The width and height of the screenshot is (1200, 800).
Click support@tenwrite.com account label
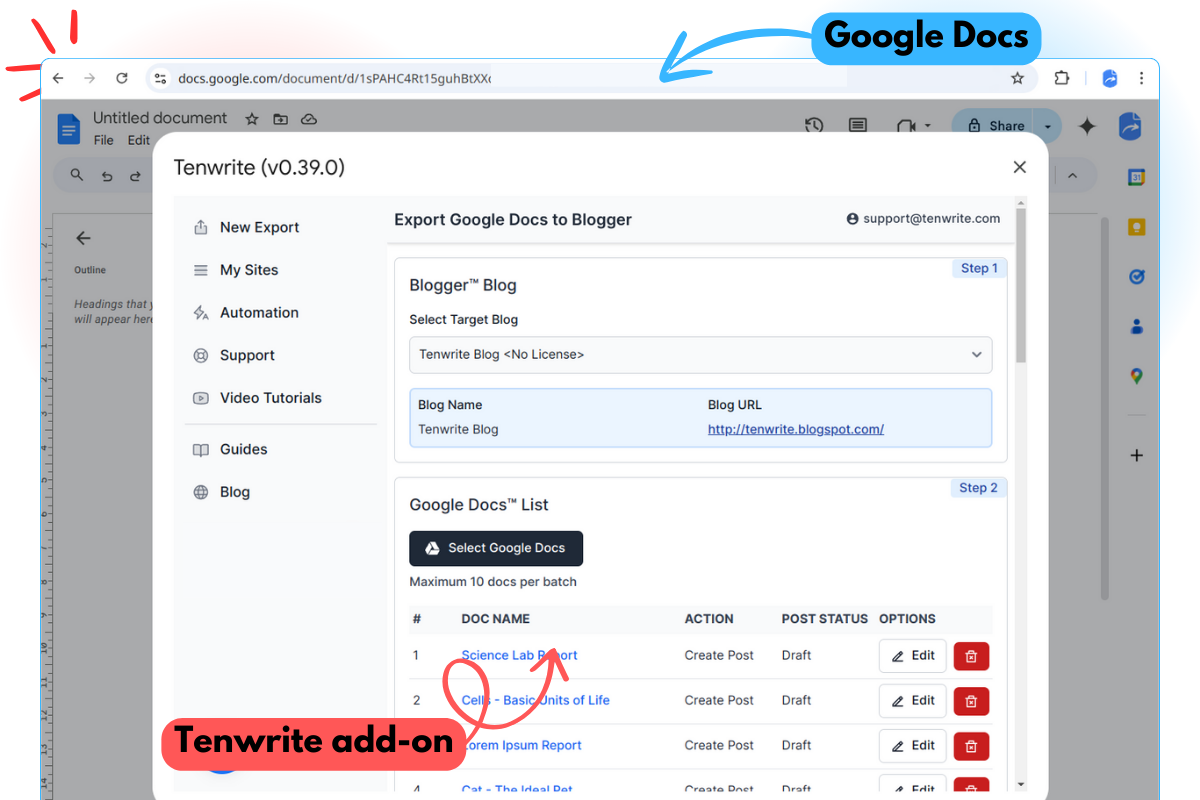click(x=923, y=218)
